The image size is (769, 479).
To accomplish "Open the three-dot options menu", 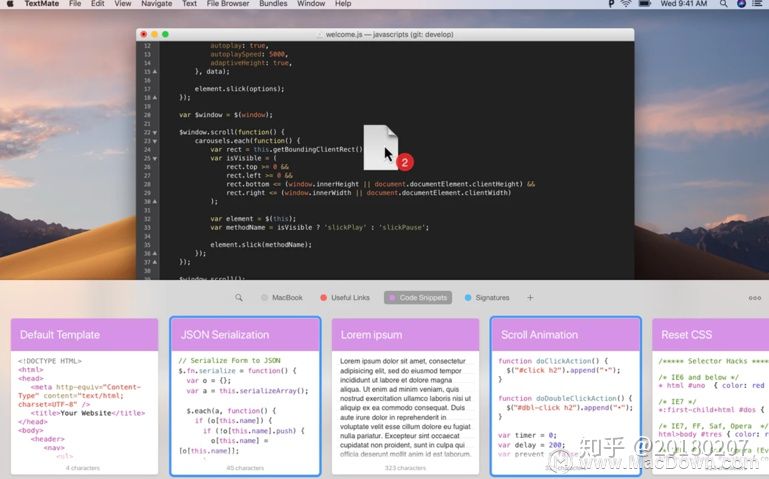I will coord(754,298).
